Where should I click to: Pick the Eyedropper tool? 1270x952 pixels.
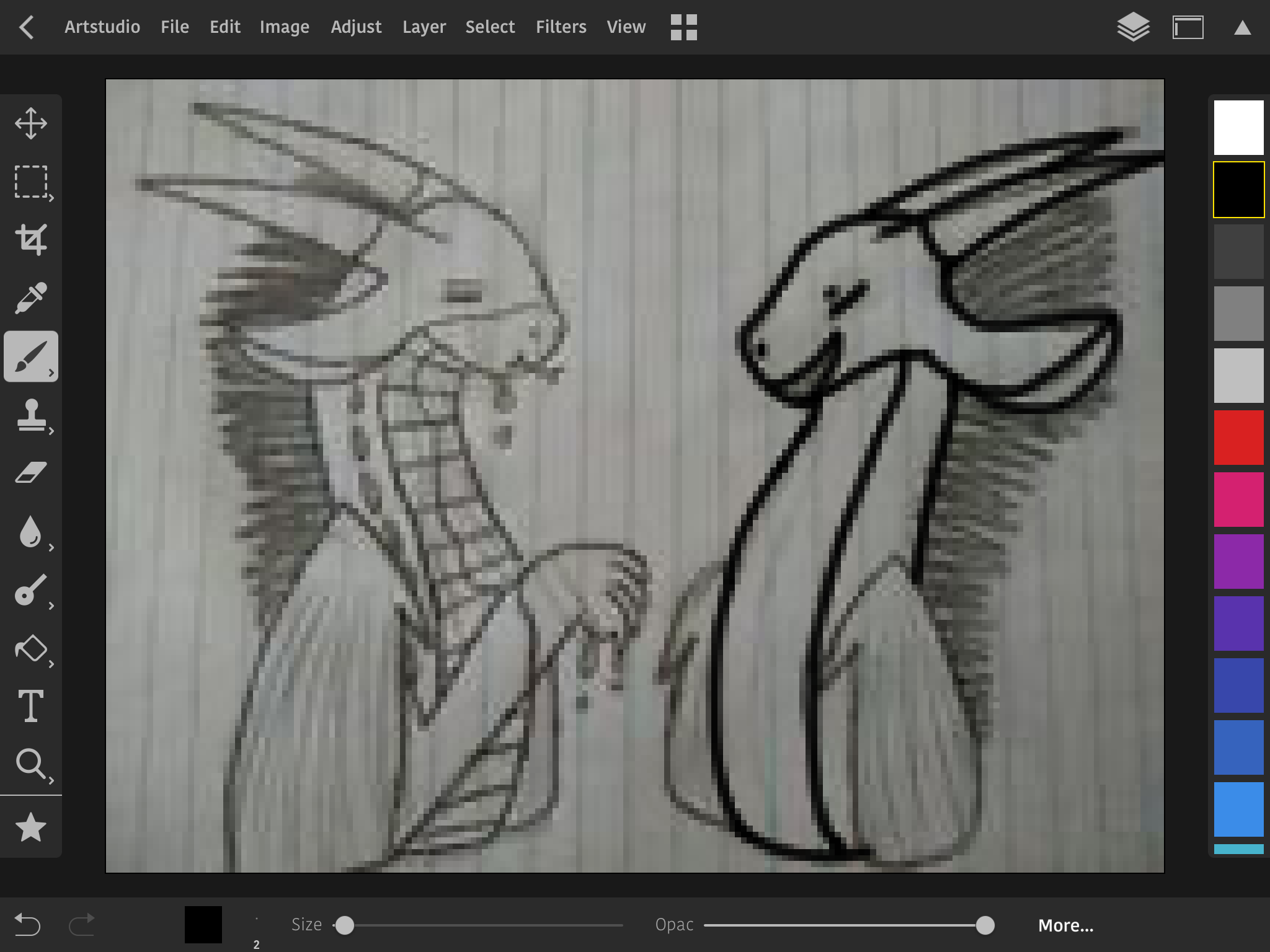click(30, 298)
